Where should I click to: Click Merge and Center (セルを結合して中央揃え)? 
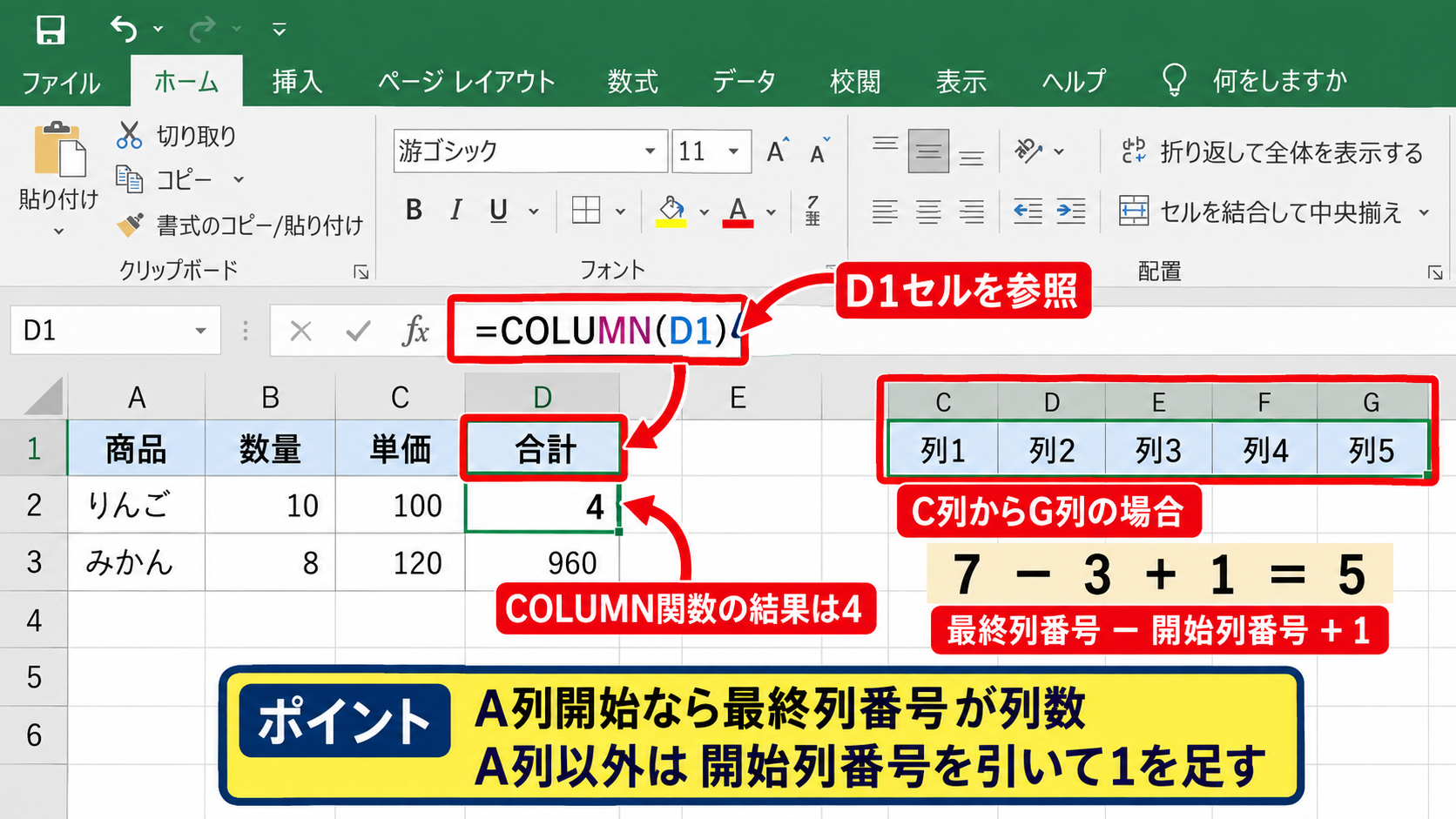coord(1261,211)
